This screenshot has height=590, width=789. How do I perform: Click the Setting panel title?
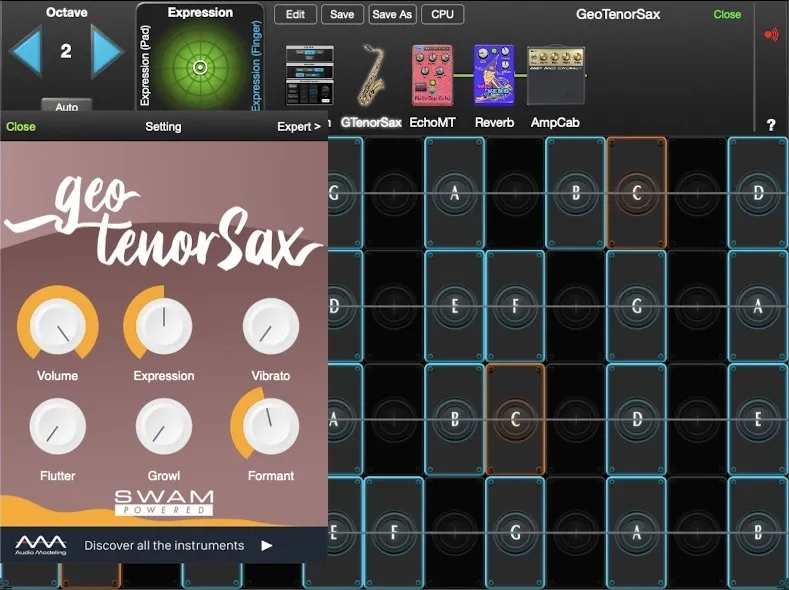[x=163, y=127]
